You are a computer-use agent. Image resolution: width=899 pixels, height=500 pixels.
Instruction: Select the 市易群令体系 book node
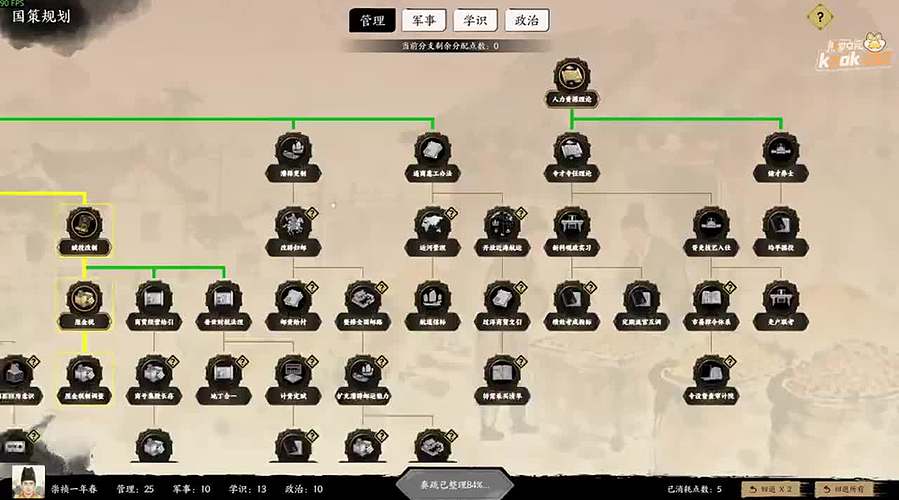(711, 305)
